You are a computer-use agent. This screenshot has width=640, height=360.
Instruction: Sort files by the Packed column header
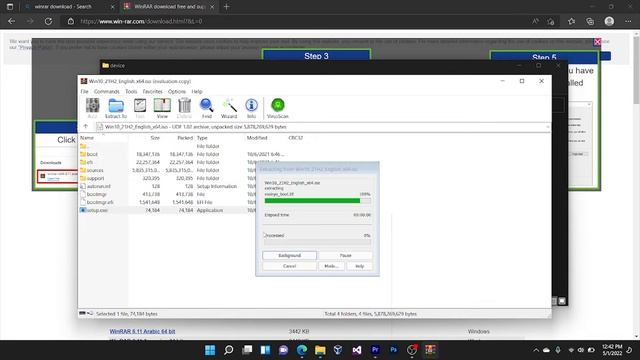pyautogui.click(x=185, y=138)
